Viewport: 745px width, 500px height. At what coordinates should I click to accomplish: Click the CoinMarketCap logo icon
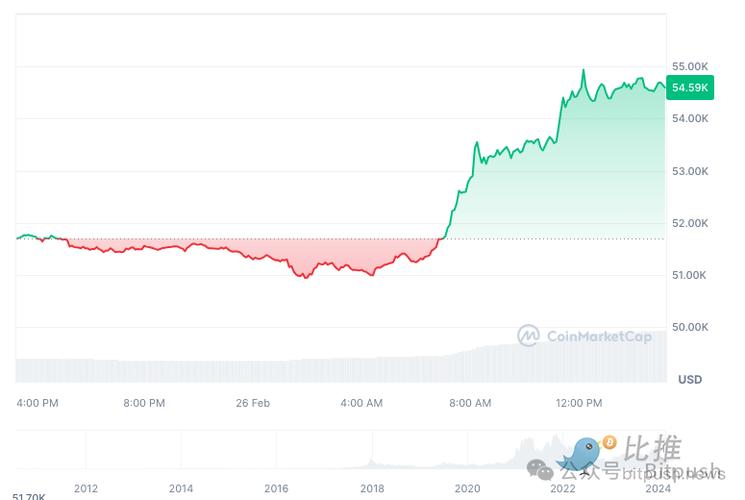(529, 336)
